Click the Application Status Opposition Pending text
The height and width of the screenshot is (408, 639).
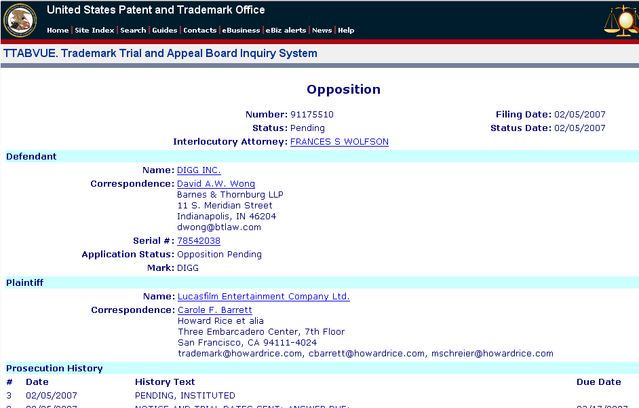click(x=219, y=254)
